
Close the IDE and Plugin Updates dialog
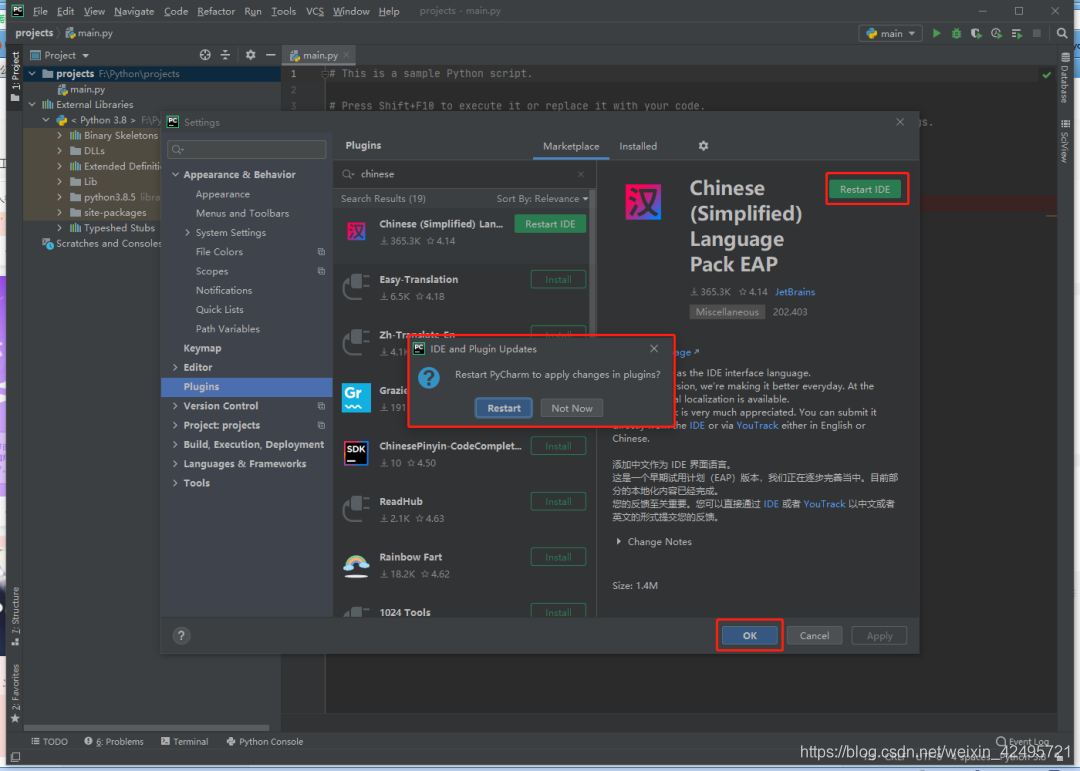pyautogui.click(x=654, y=349)
